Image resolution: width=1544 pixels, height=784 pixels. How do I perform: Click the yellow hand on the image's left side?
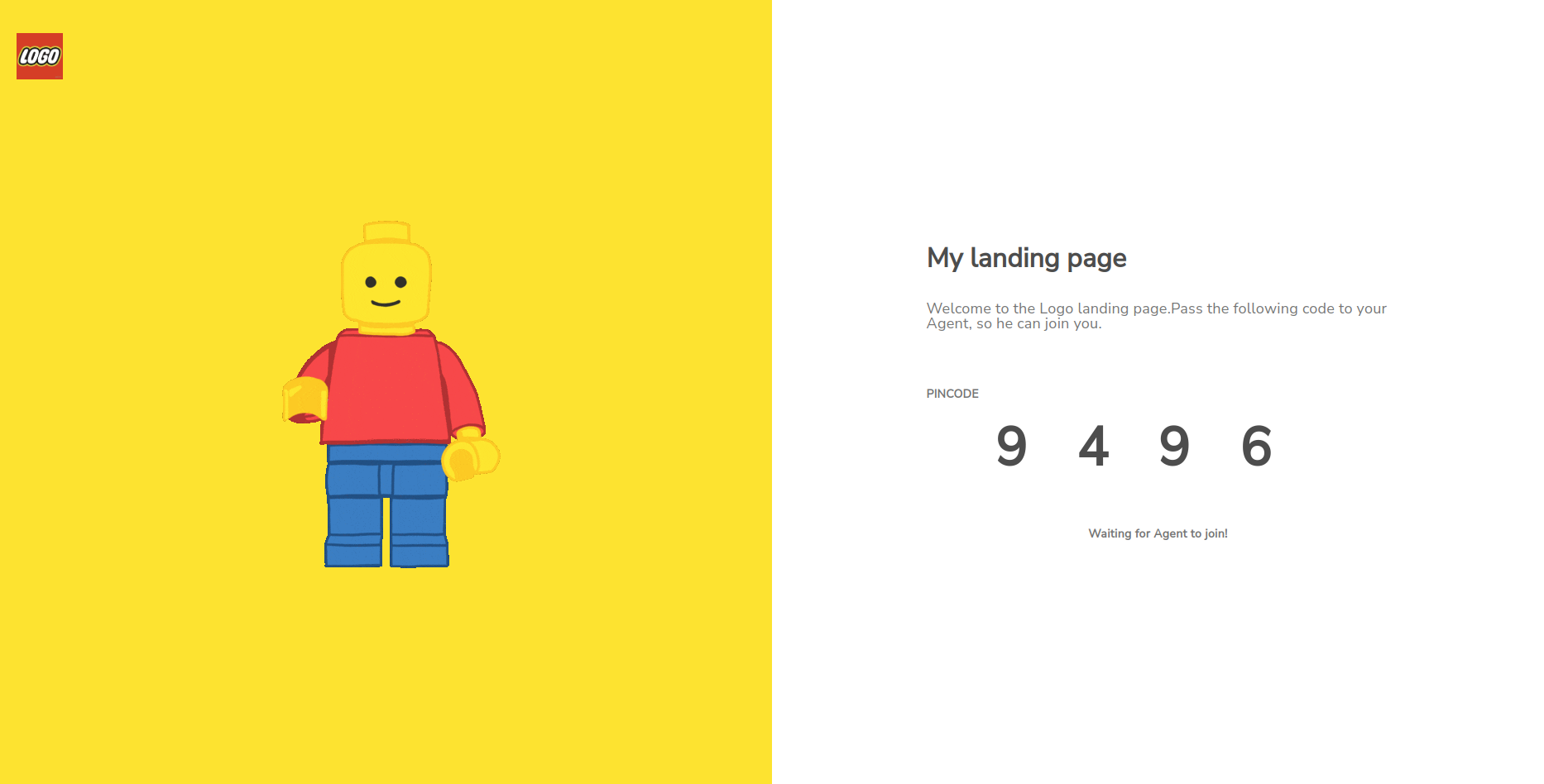pos(305,399)
